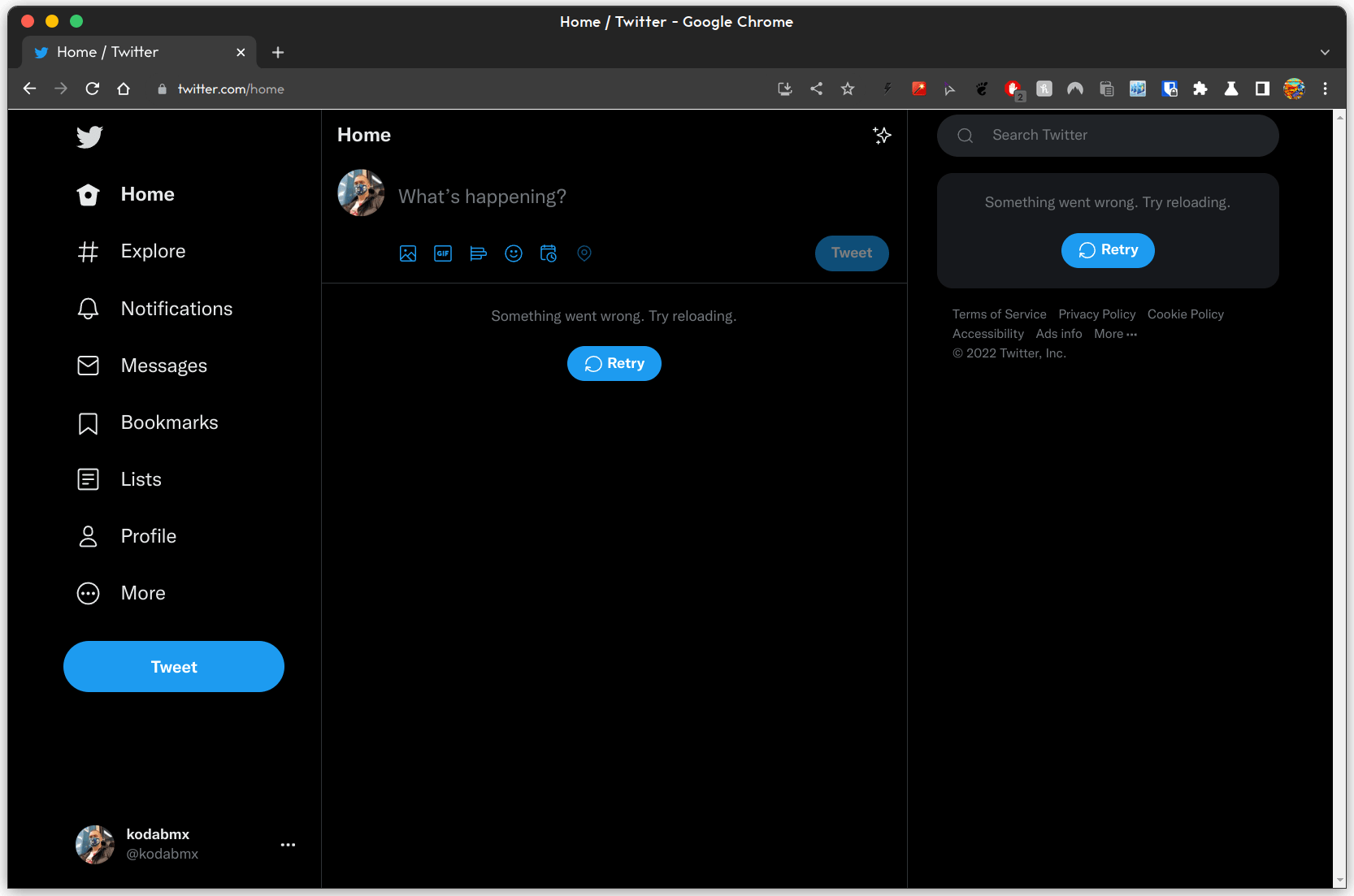The height and width of the screenshot is (896, 1354).
Task: Click the browser home icon
Action: click(124, 89)
